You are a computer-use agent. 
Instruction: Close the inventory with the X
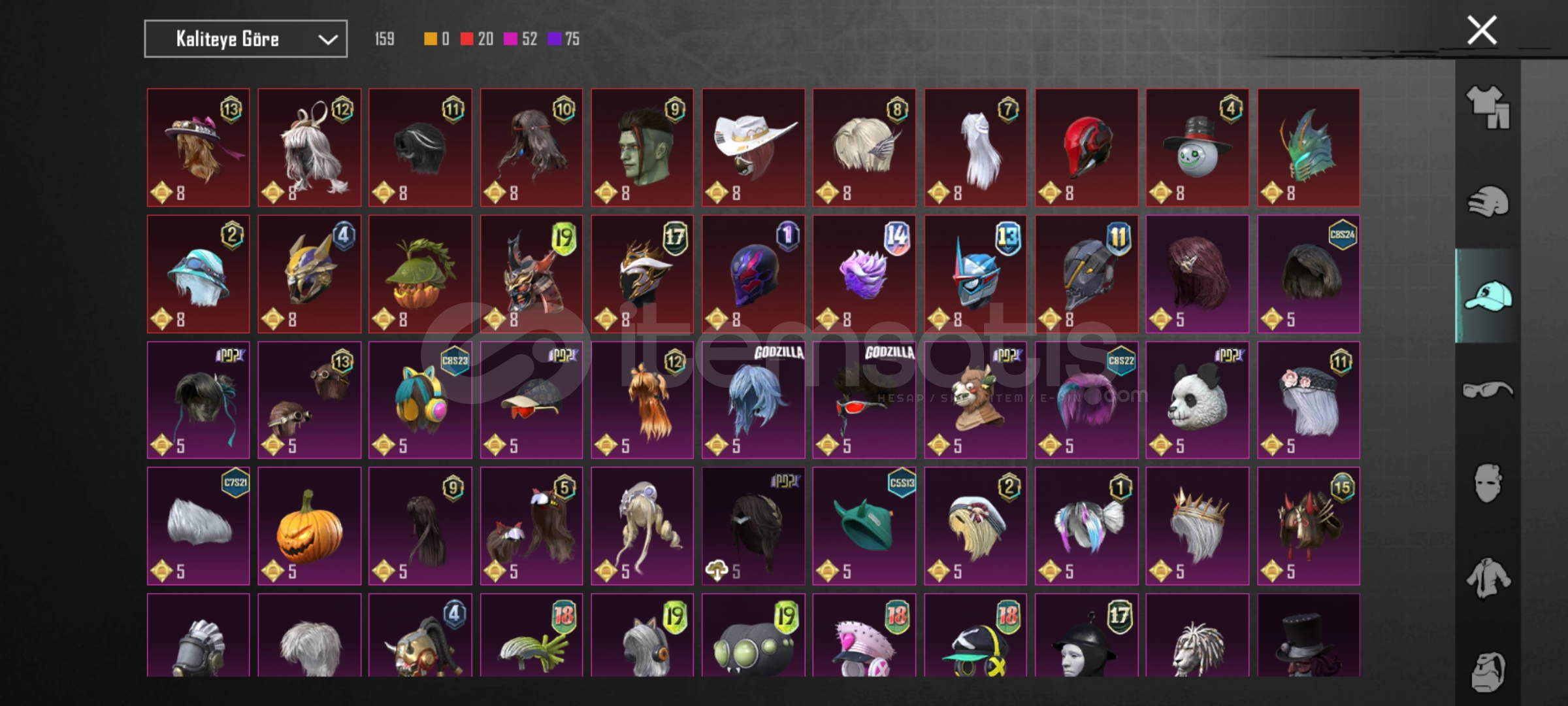1482,30
